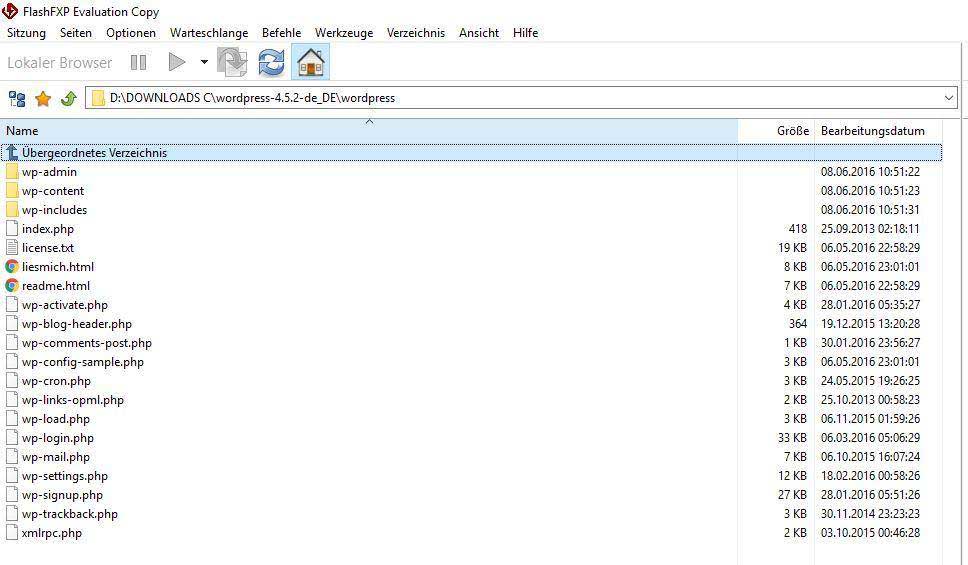Click the pause transfer icon
Screen dimensions: 968x565
click(138, 62)
